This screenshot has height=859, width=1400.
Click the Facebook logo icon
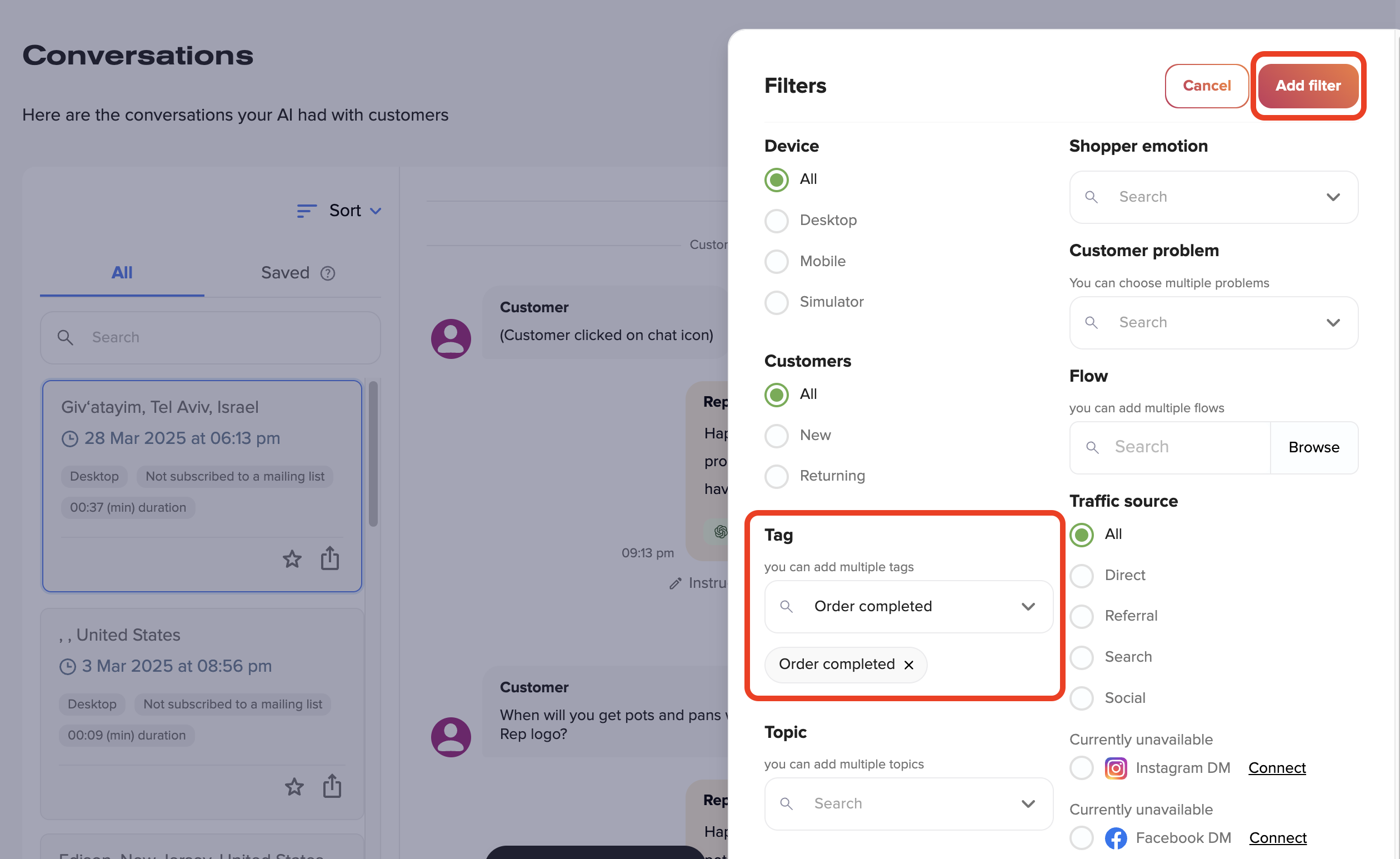point(1116,838)
